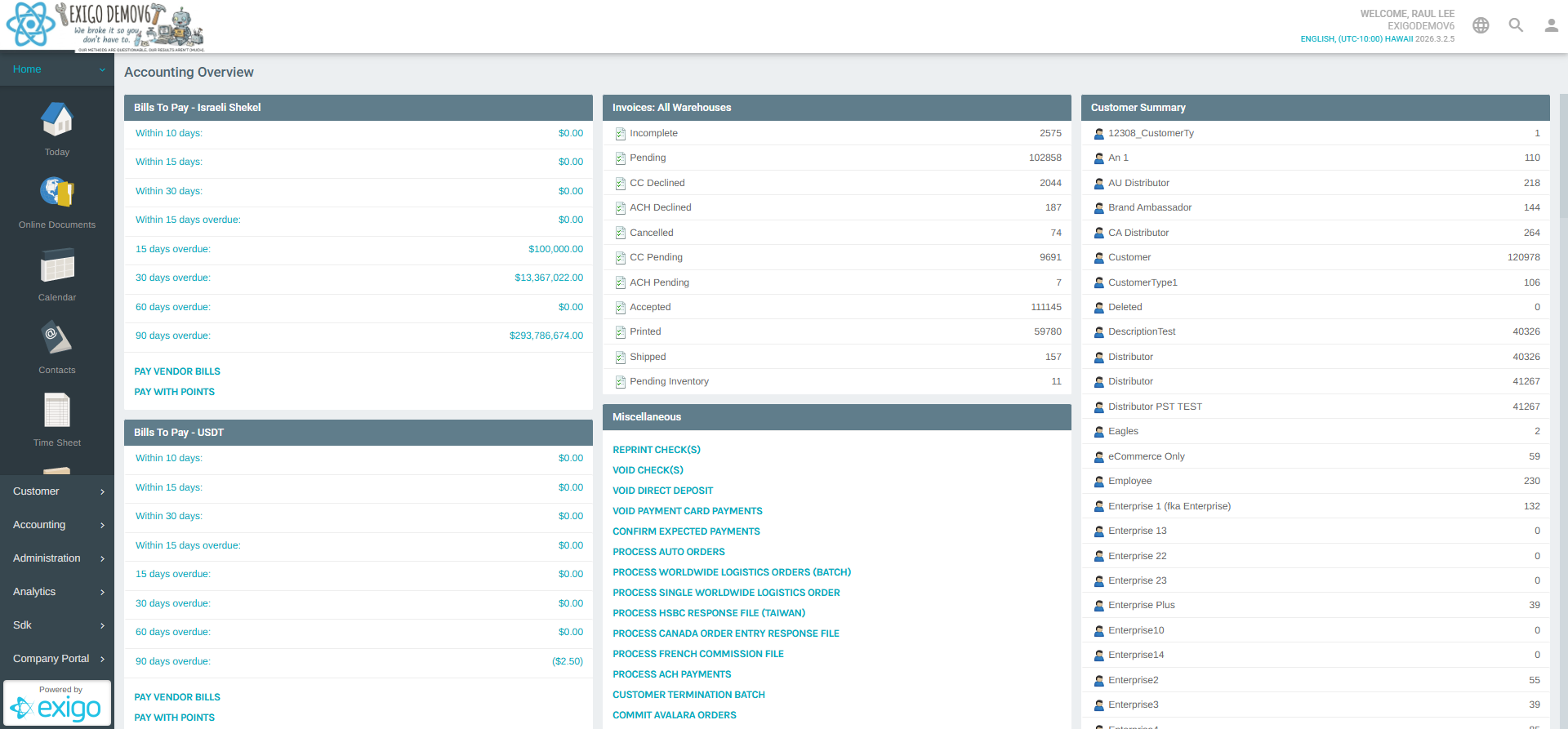The width and height of the screenshot is (1568, 729).
Task: Open Commit Avalara Orders link
Action: tap(675, 715)
